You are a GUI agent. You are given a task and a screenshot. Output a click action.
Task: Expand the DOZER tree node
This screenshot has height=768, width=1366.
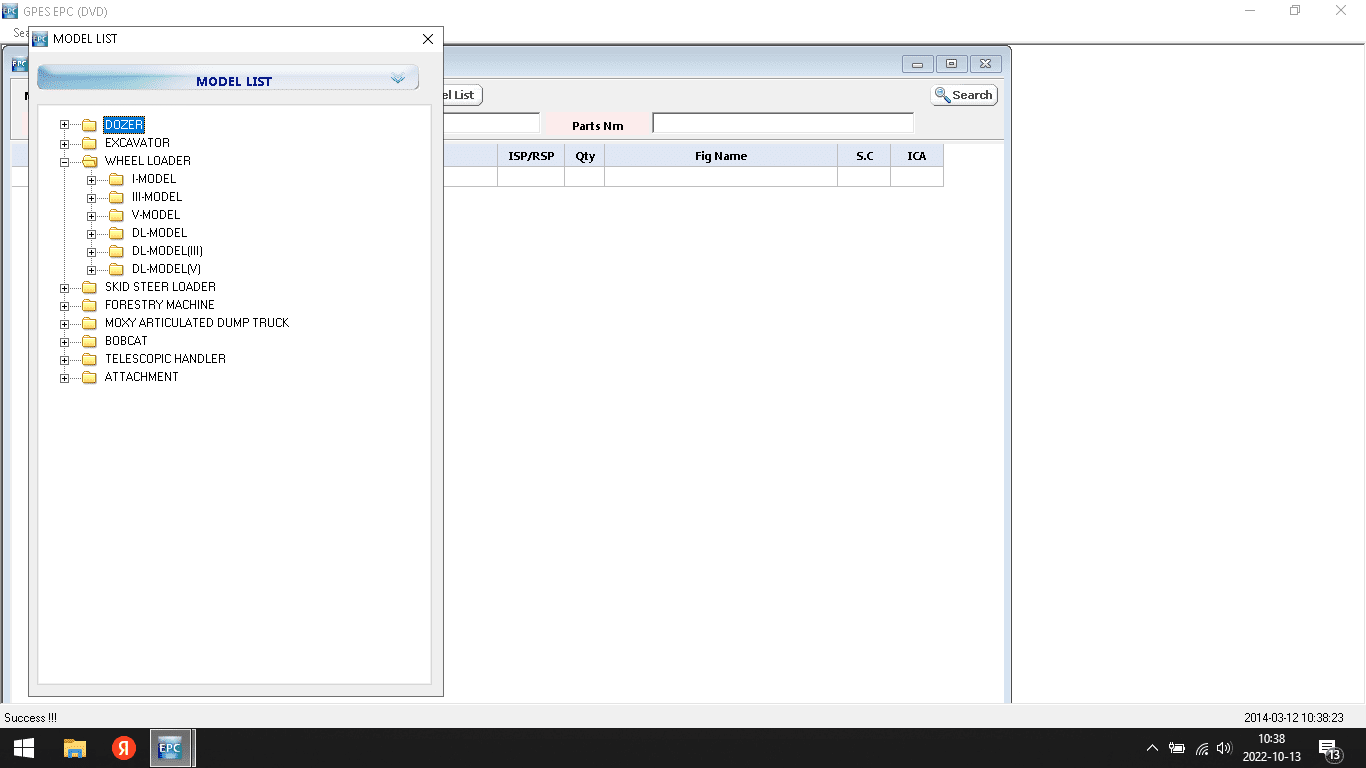click(65, 125)
